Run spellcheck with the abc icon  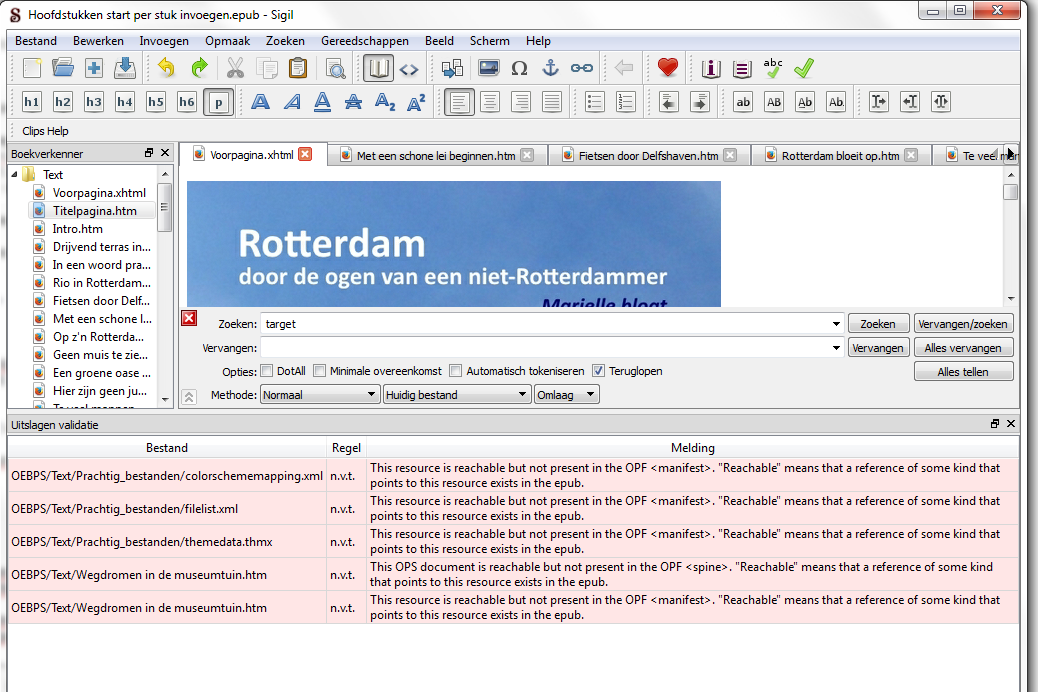click(x=773, y=68)
